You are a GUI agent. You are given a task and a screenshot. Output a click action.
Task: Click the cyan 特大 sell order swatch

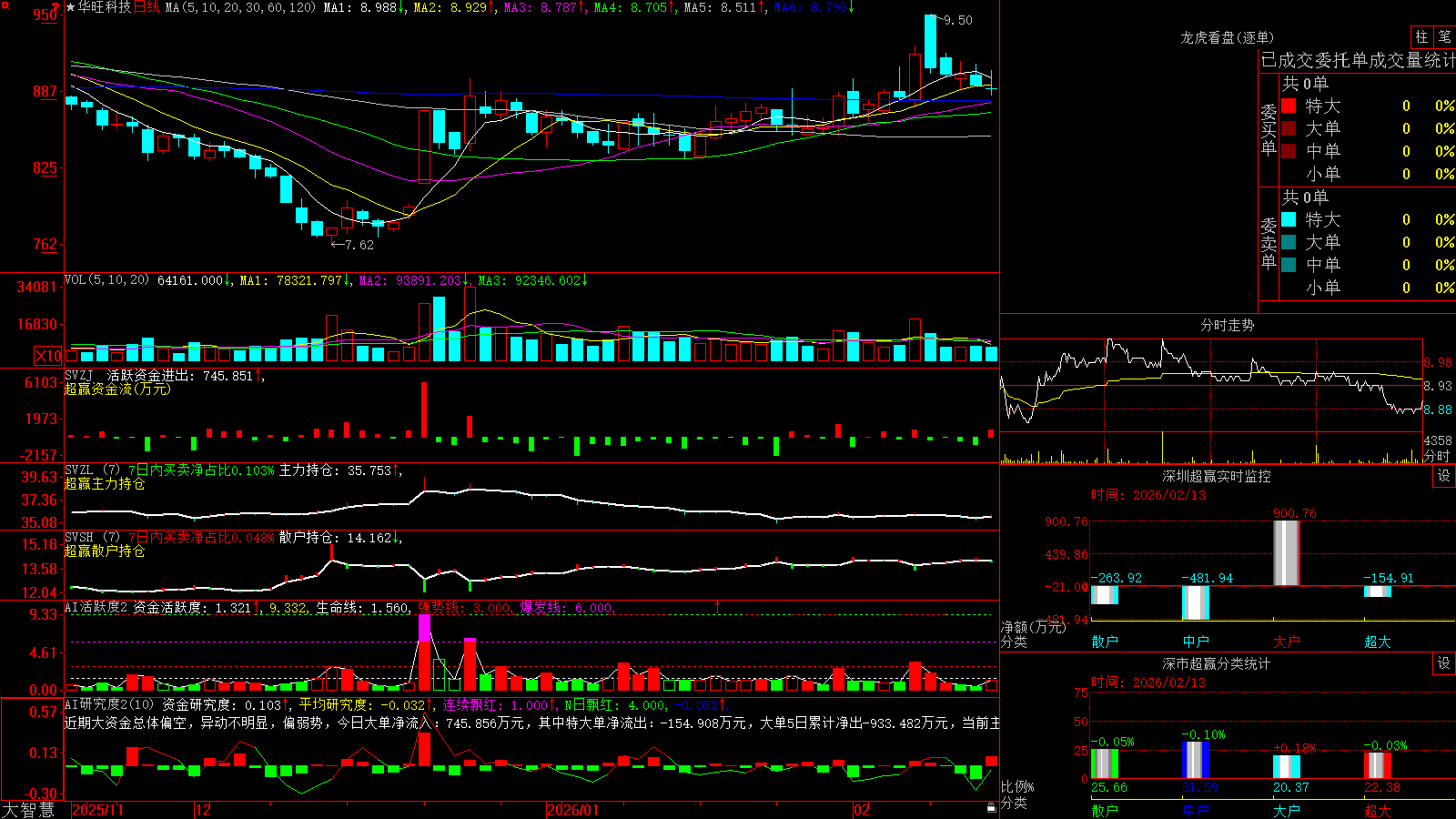click(1289, 219)
